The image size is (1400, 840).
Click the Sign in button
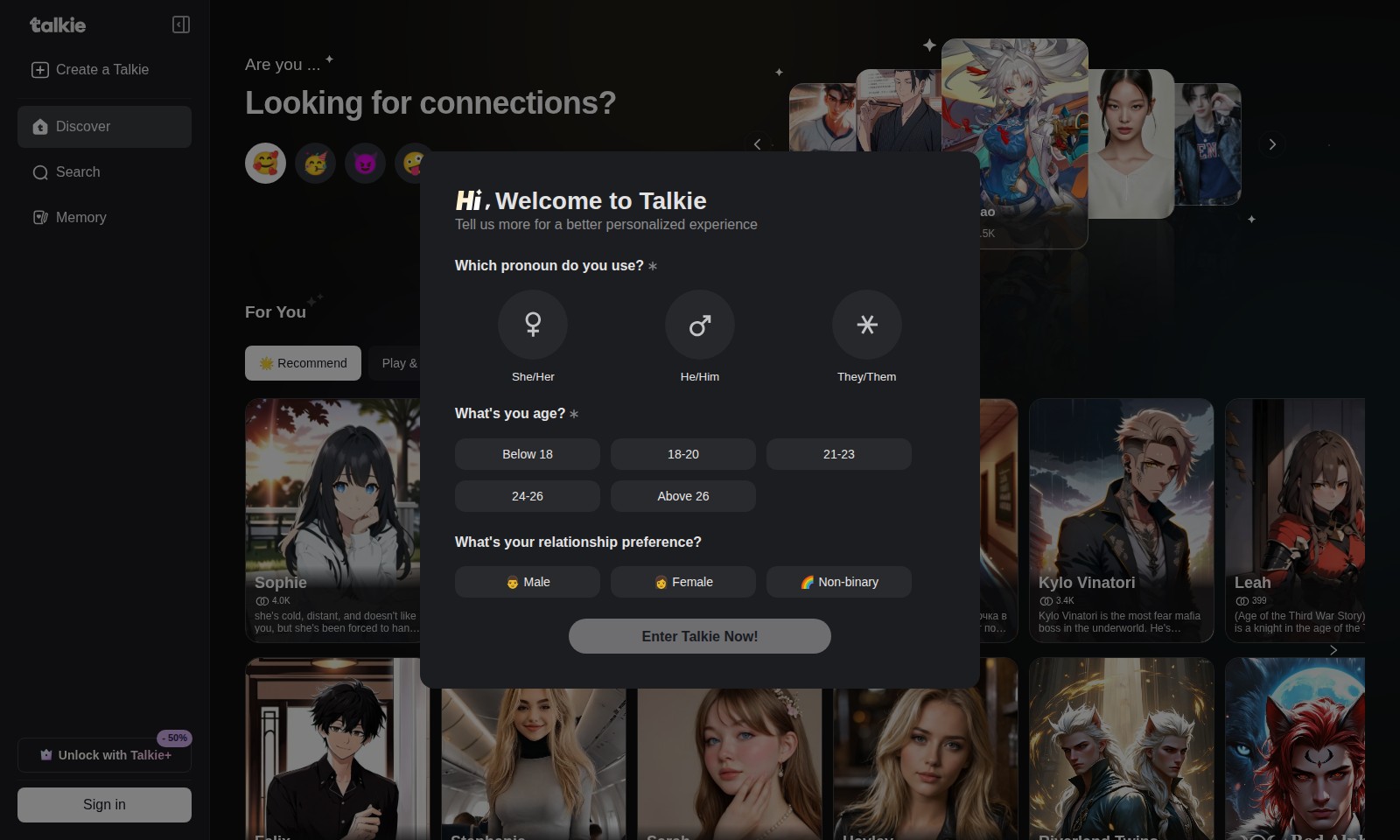104,805
